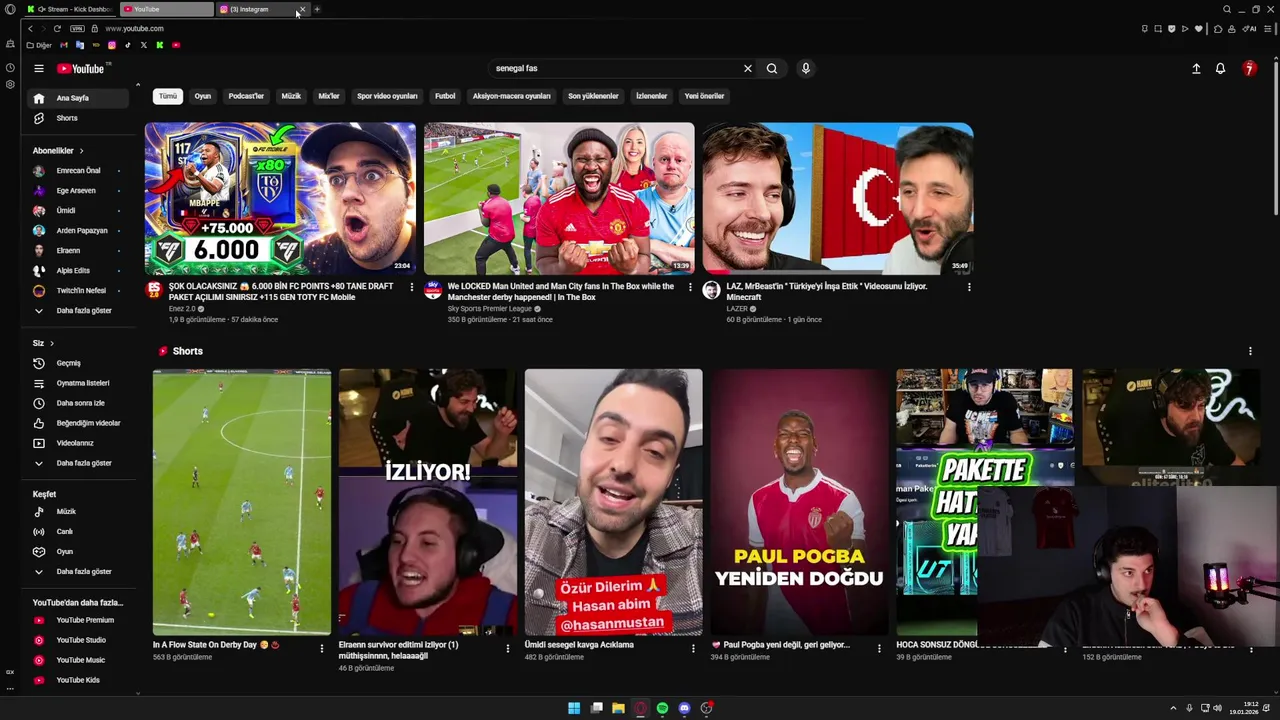The image size is (1280, 720).
Task: Open the account avatar menu
Action: tap(1249, 69)
